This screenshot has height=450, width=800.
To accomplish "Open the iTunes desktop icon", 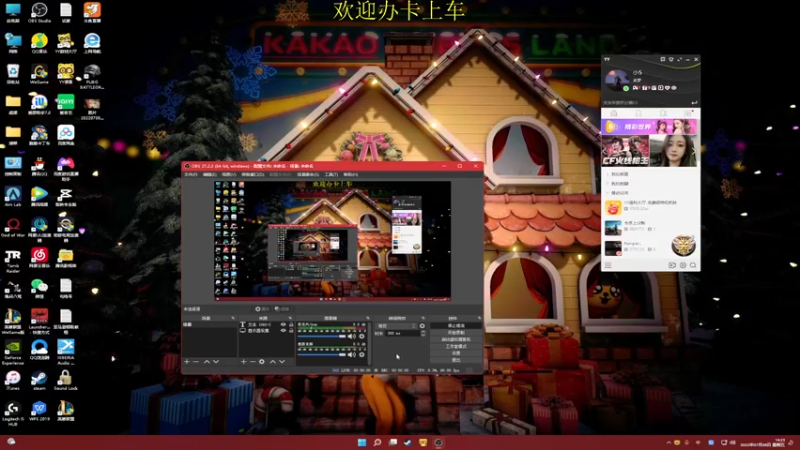I will point(13,380).
